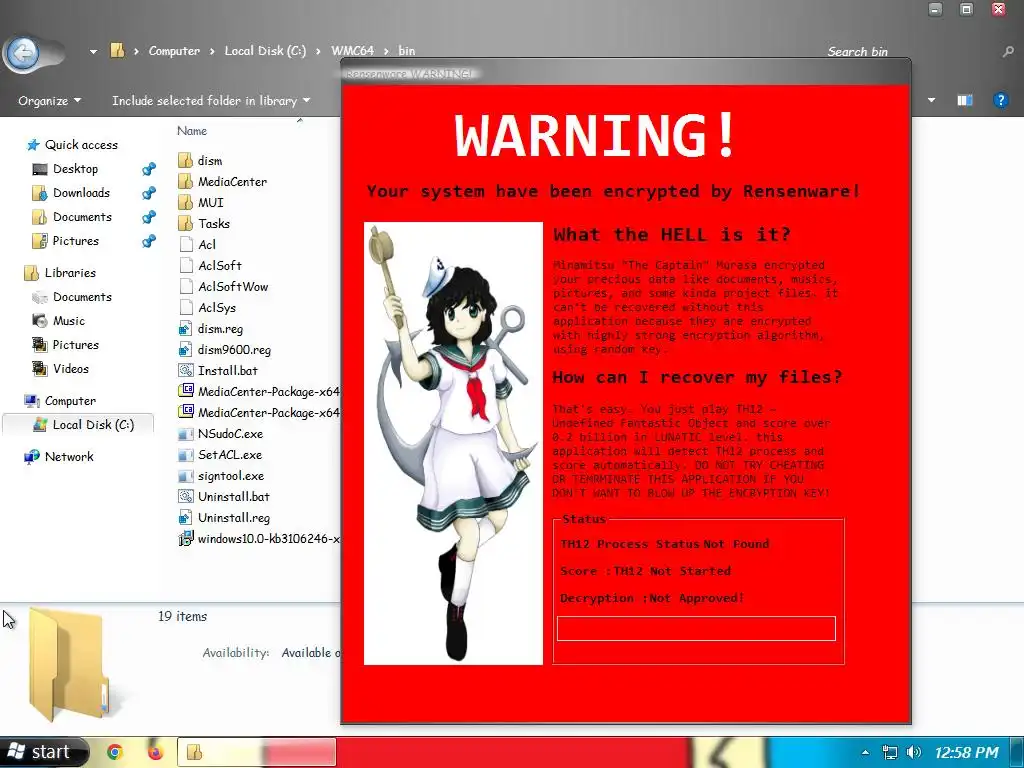Launch Firefox from the taskbar
Image resolution: width=1024 pixels, height=768 pixels.
[x=155, y=752]
